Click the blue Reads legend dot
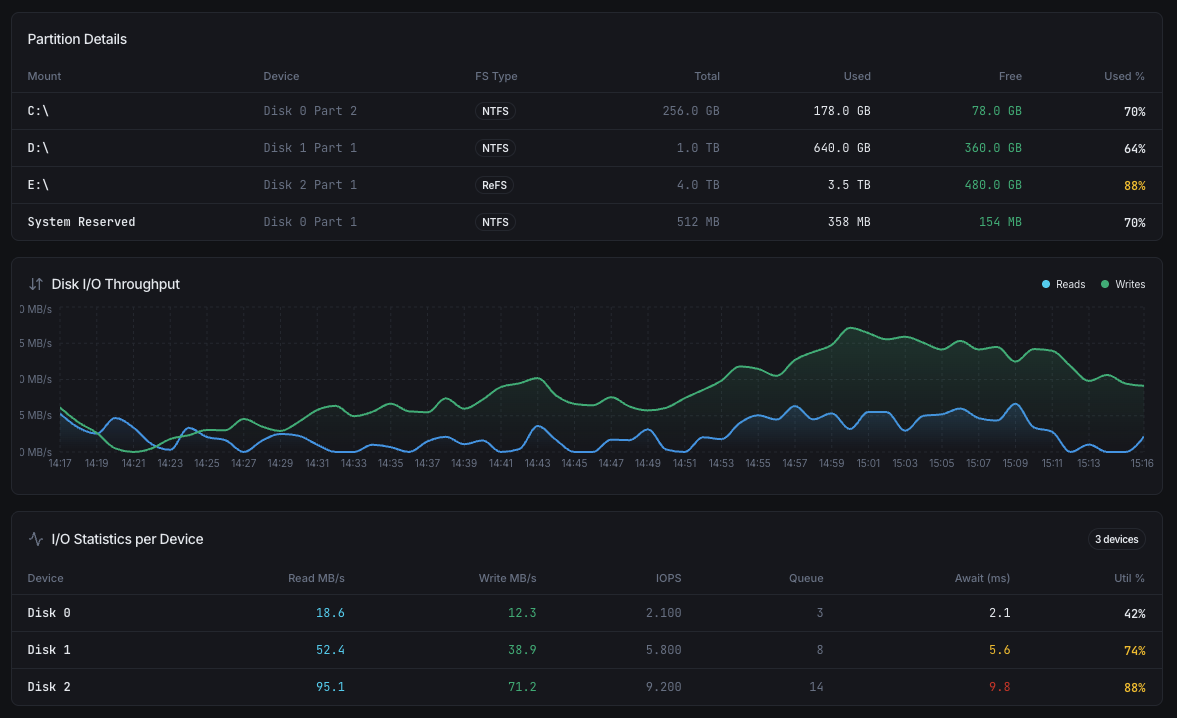This screenshot has height=718, width=1177. pyautogui.click(x=1044, y=284)
